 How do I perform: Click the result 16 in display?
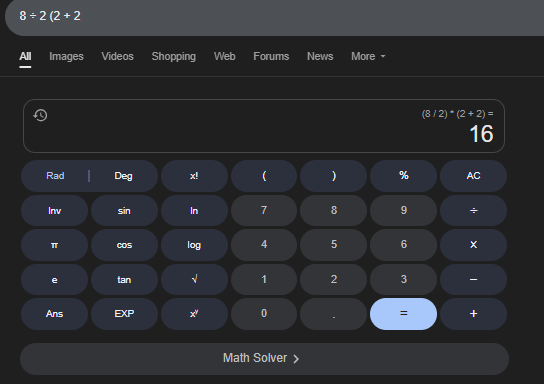pos(481,134)
